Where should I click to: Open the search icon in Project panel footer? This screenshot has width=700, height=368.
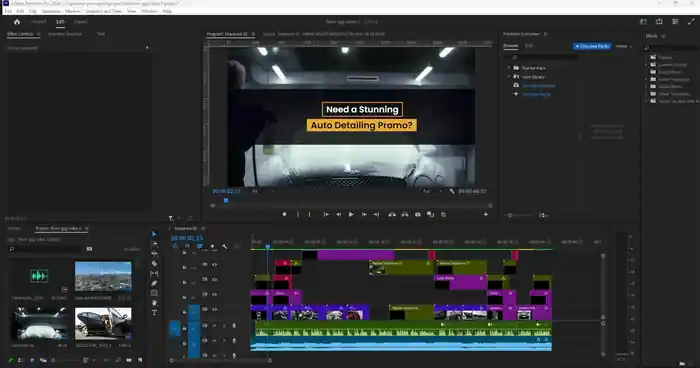[x=118, y=360]
